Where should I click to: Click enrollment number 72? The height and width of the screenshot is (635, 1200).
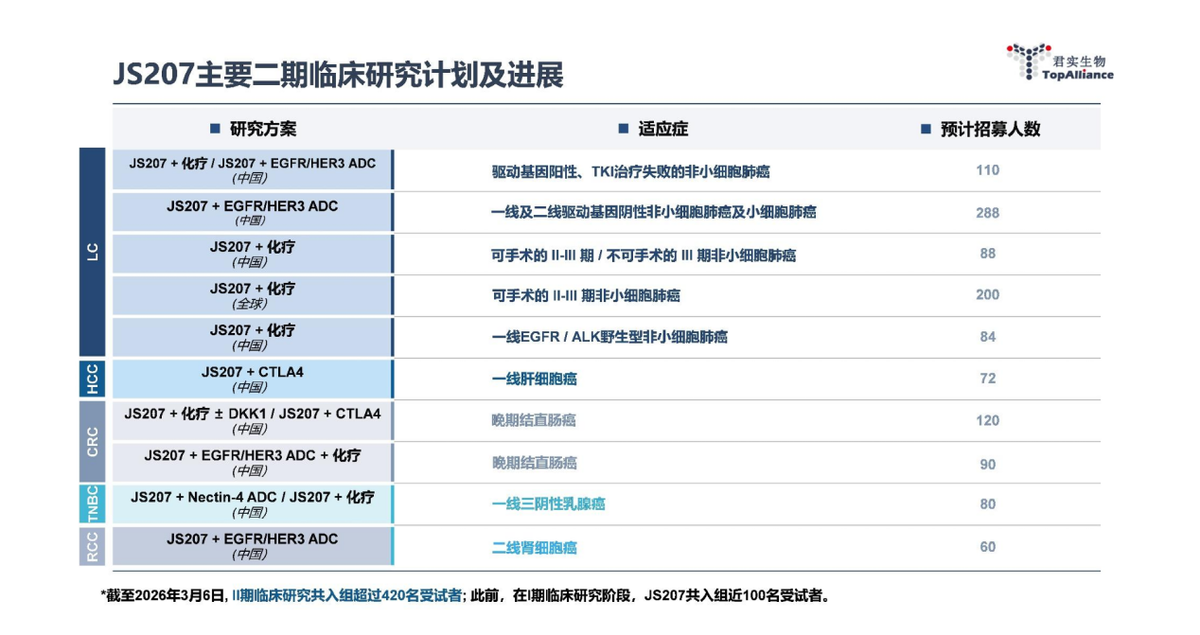pos(988,379)
